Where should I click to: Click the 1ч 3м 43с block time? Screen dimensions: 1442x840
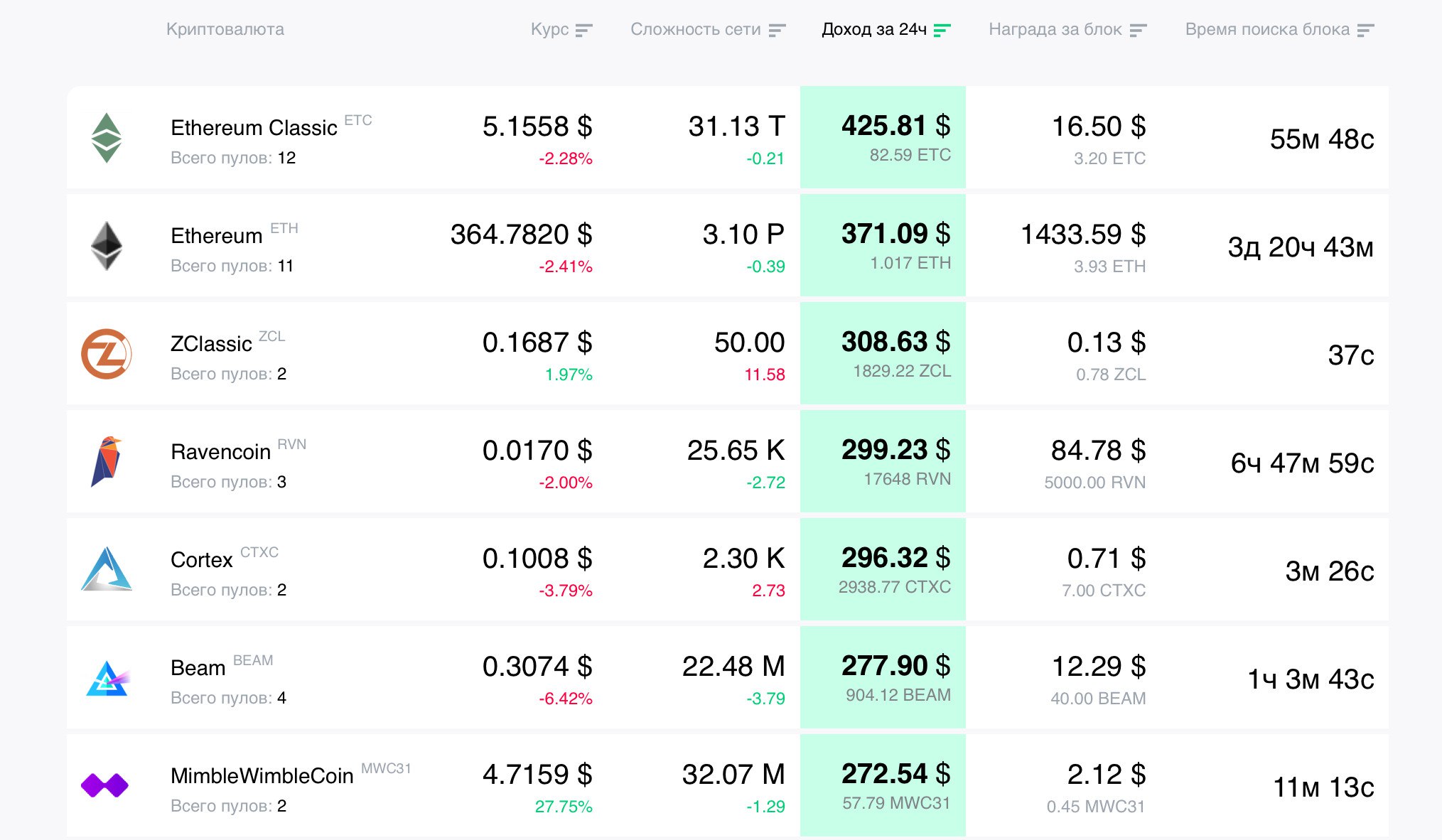point(1311,679)
